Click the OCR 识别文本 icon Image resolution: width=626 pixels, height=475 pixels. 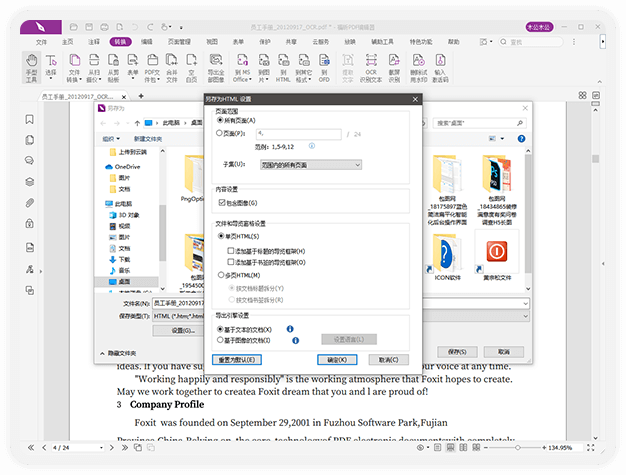point(371,68)
